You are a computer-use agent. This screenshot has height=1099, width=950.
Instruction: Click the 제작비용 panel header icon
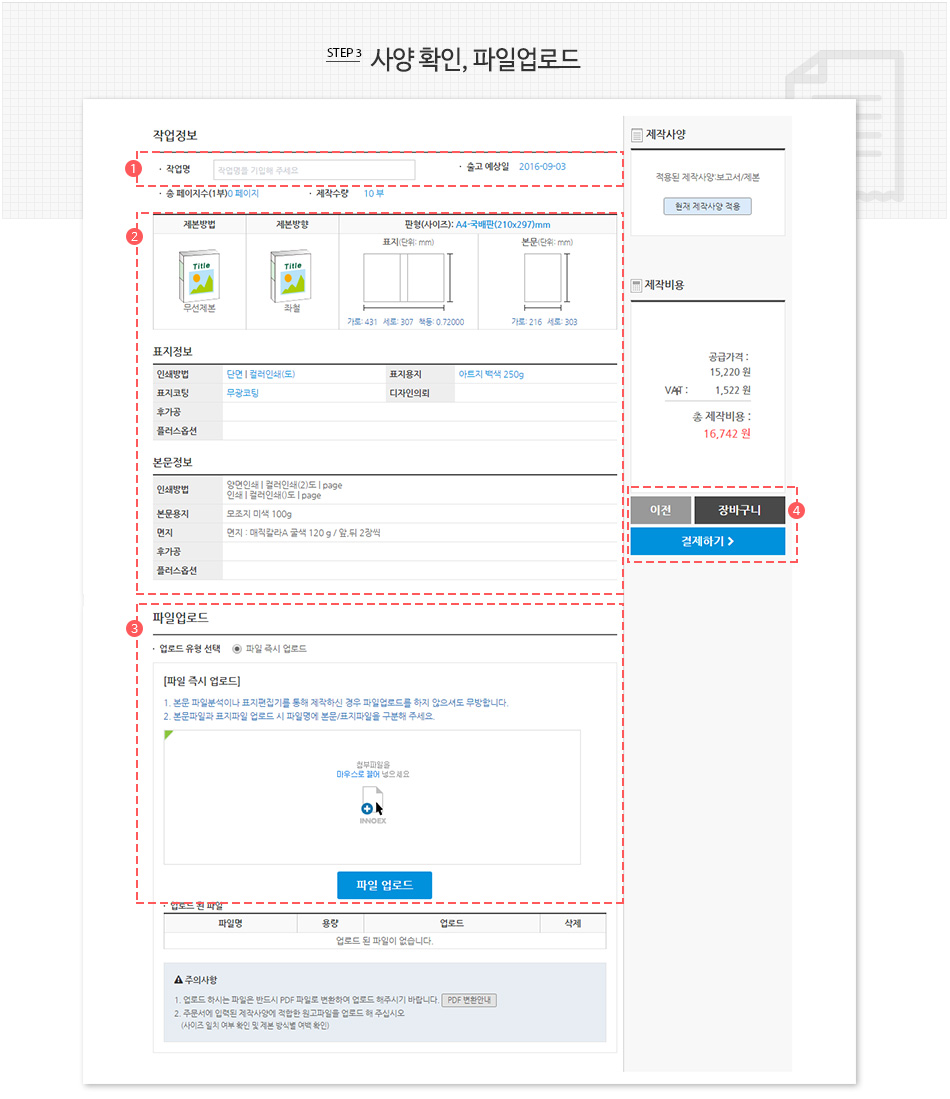(637, 285)
